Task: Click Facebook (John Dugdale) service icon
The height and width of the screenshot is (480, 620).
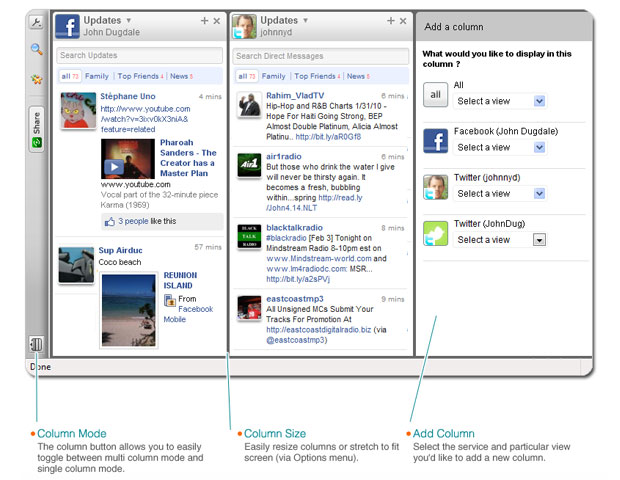Action: (x=435, y=141)
